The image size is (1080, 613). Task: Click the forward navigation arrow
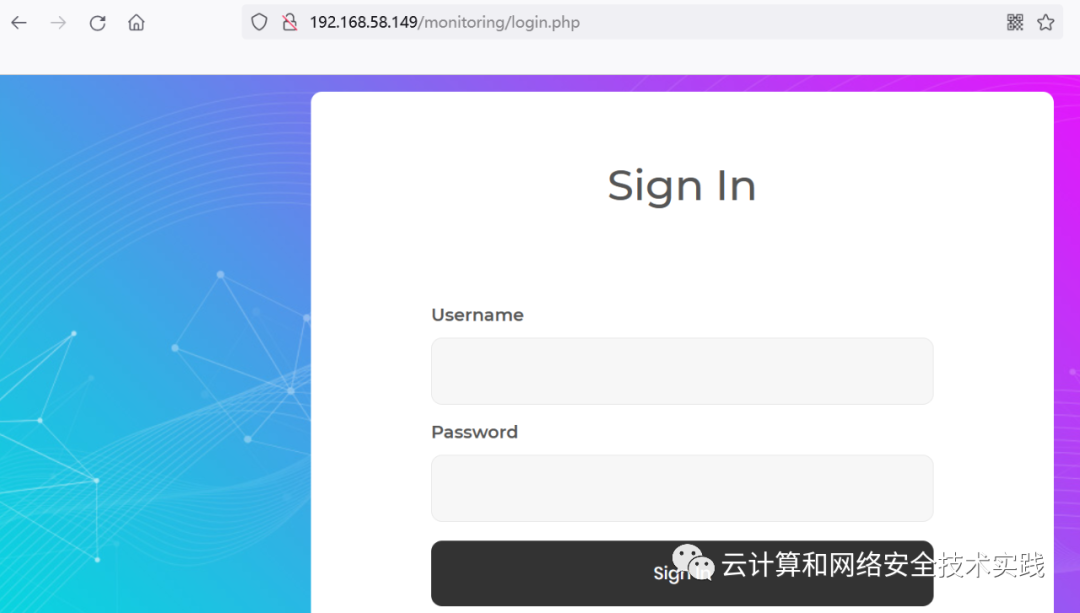59,23
